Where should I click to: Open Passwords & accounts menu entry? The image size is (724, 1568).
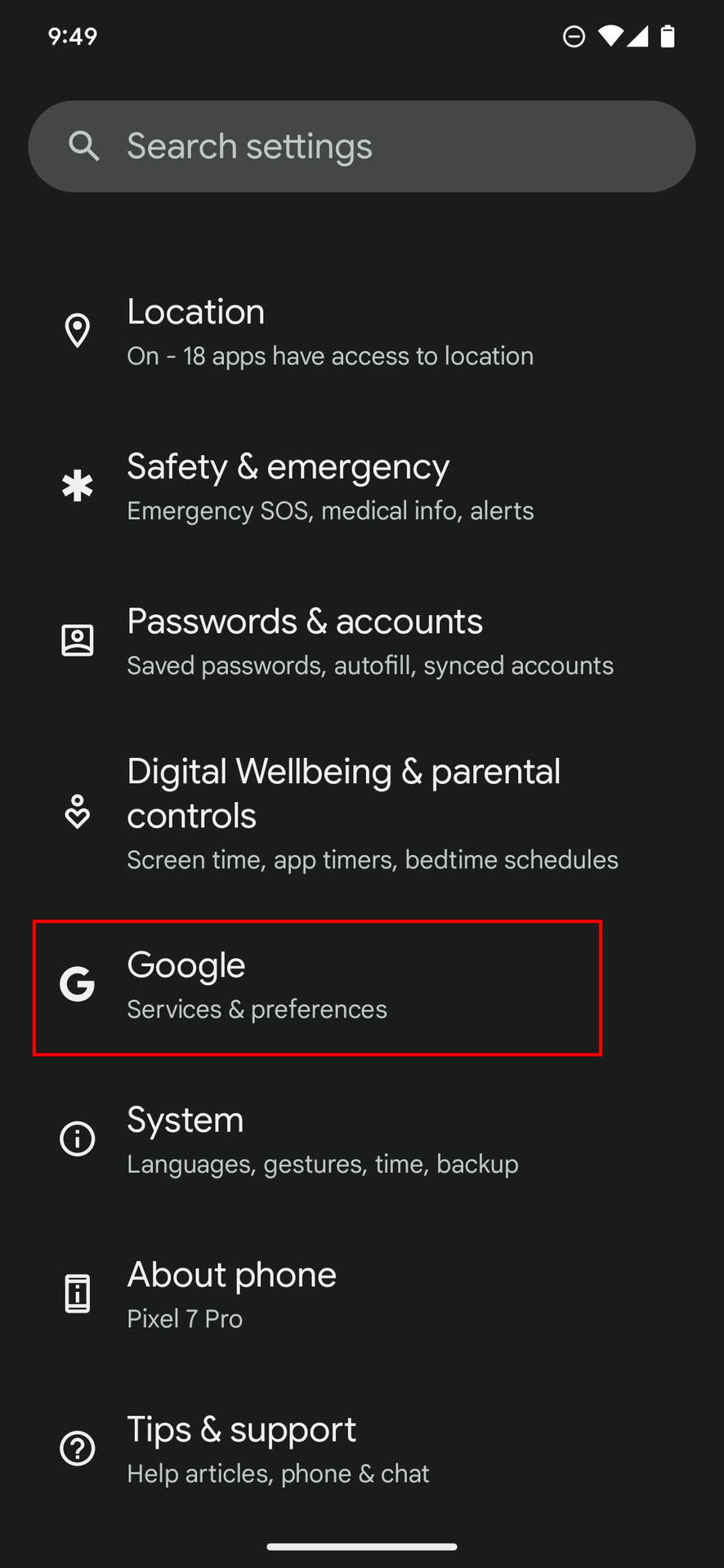pyautogui.click(x=362, y=642)
